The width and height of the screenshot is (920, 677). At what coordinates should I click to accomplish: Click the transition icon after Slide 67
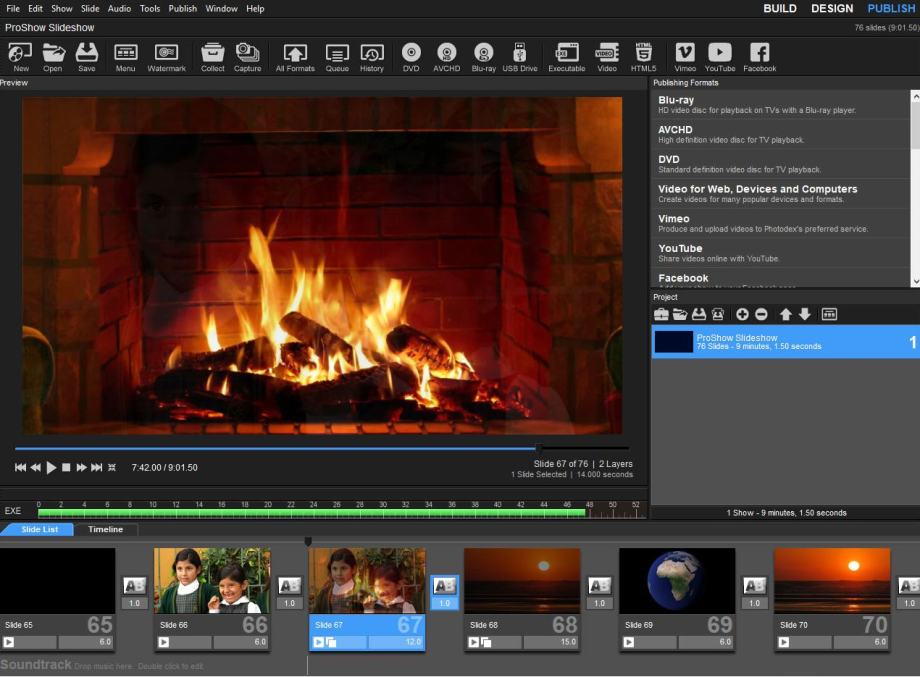tap(444, 586)
